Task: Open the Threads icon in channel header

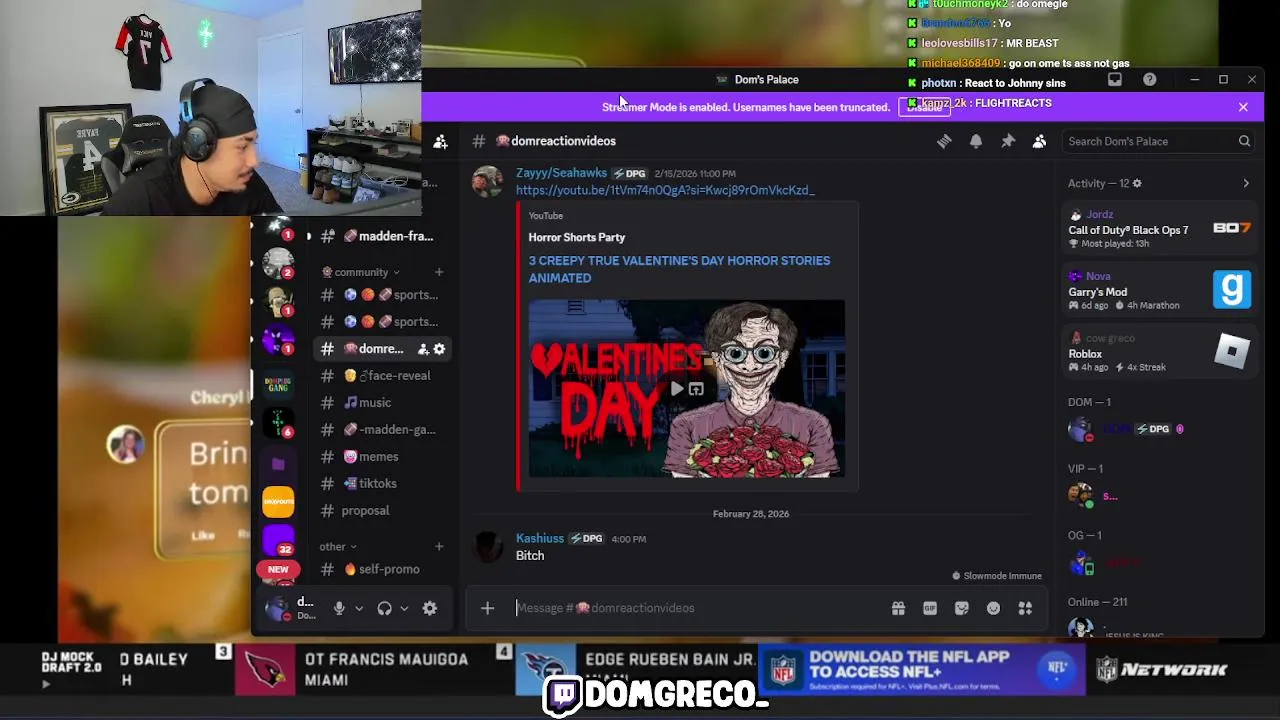Action: click(944, 141)
